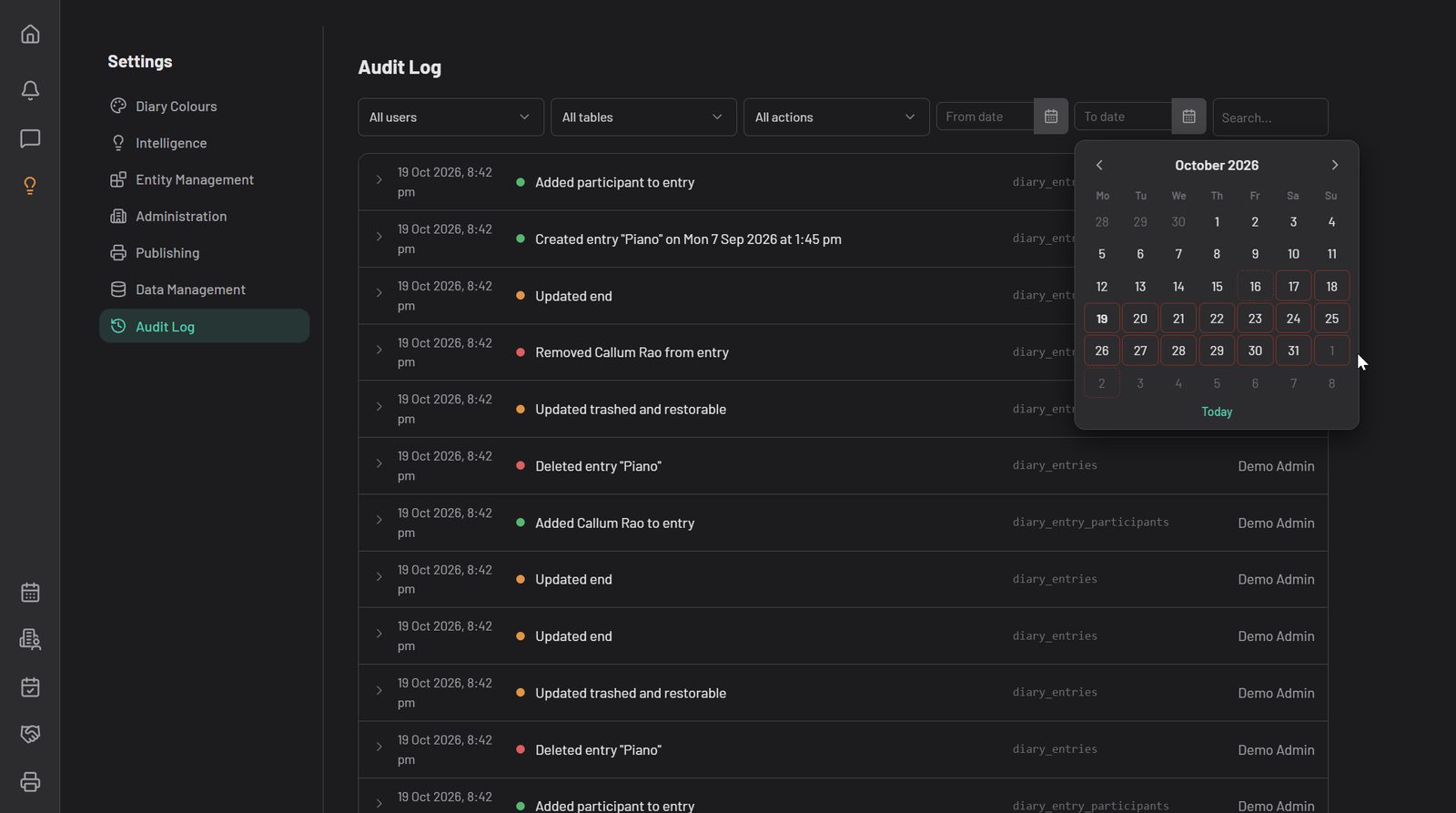This screenshot has height=813, width=1456.
Task: Open the chat messages icon
Action: tap(30, 138)
